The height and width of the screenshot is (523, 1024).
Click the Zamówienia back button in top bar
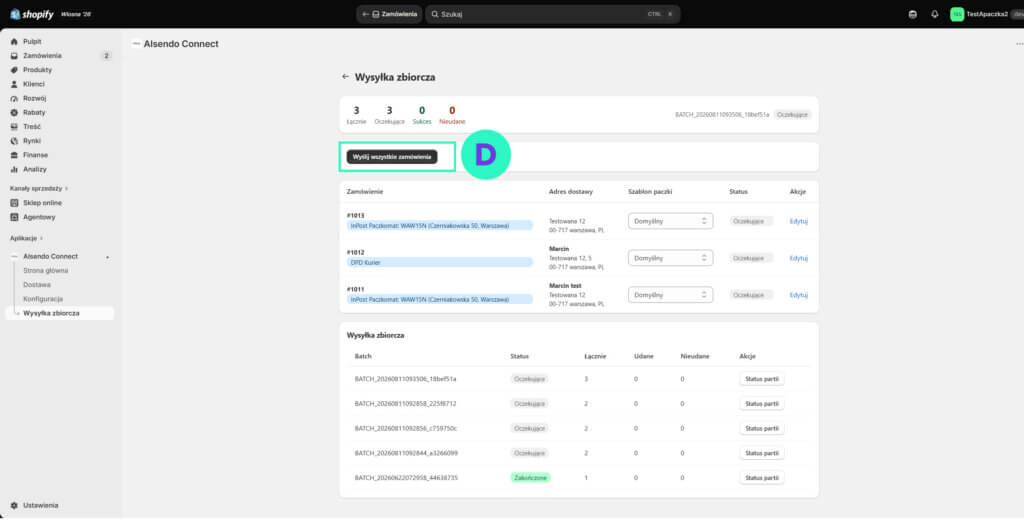389,14
